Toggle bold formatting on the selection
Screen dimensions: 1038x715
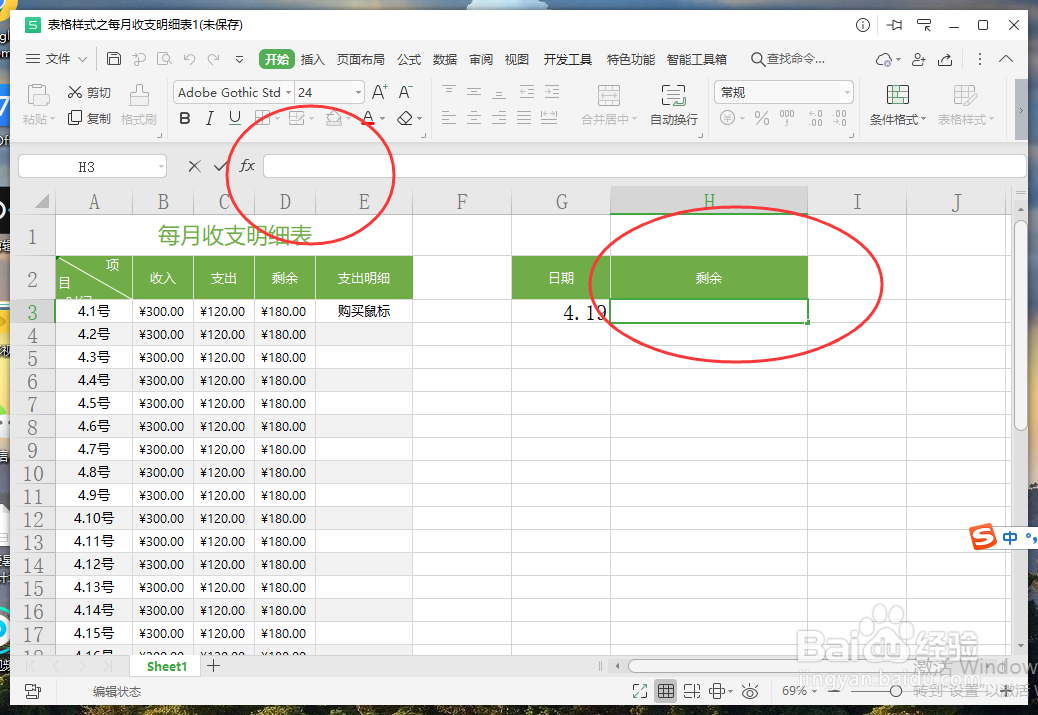(185, 118)
